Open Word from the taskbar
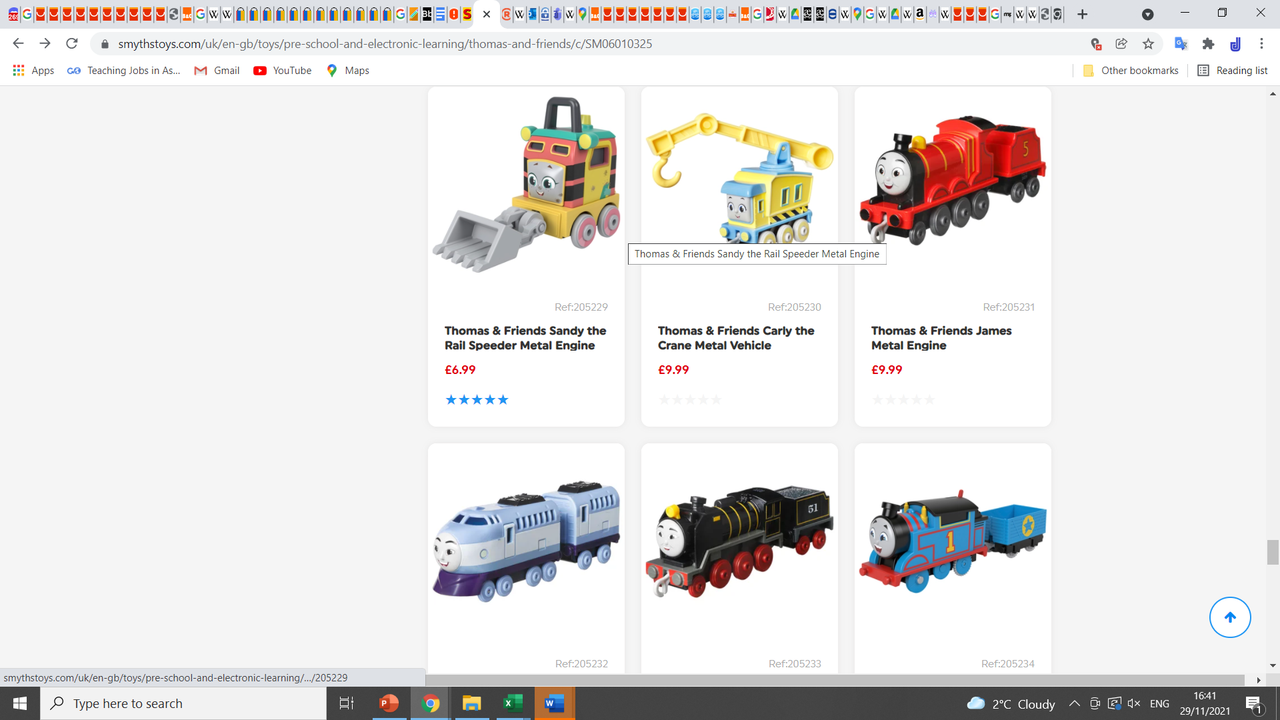The width and height of the screenshot is (1280, 720). pos(553,704)
